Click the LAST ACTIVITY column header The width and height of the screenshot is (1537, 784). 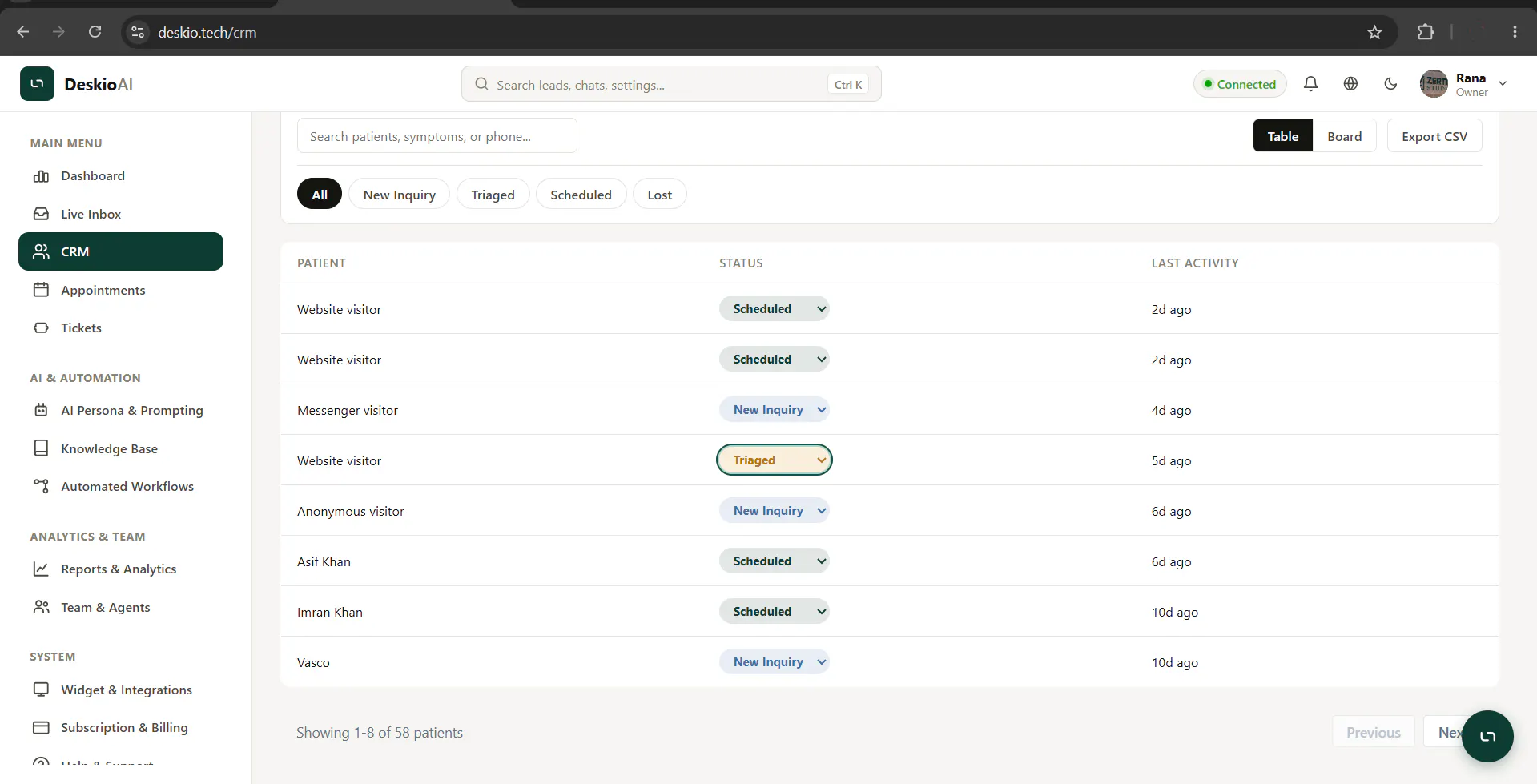[x=1195, y=263]
